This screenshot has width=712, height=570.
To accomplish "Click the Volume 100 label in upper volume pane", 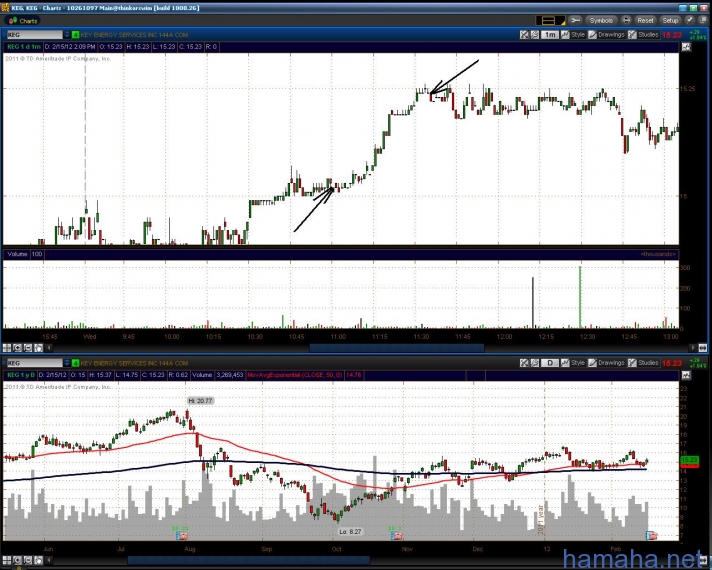I will click(25, 254).
